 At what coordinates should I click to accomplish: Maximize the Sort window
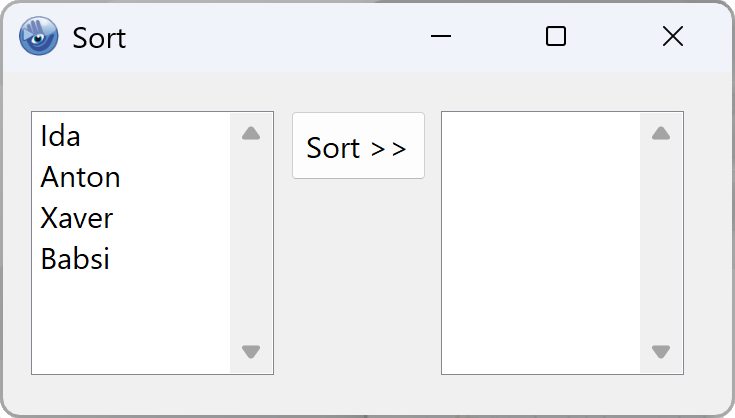coord(556,37)
